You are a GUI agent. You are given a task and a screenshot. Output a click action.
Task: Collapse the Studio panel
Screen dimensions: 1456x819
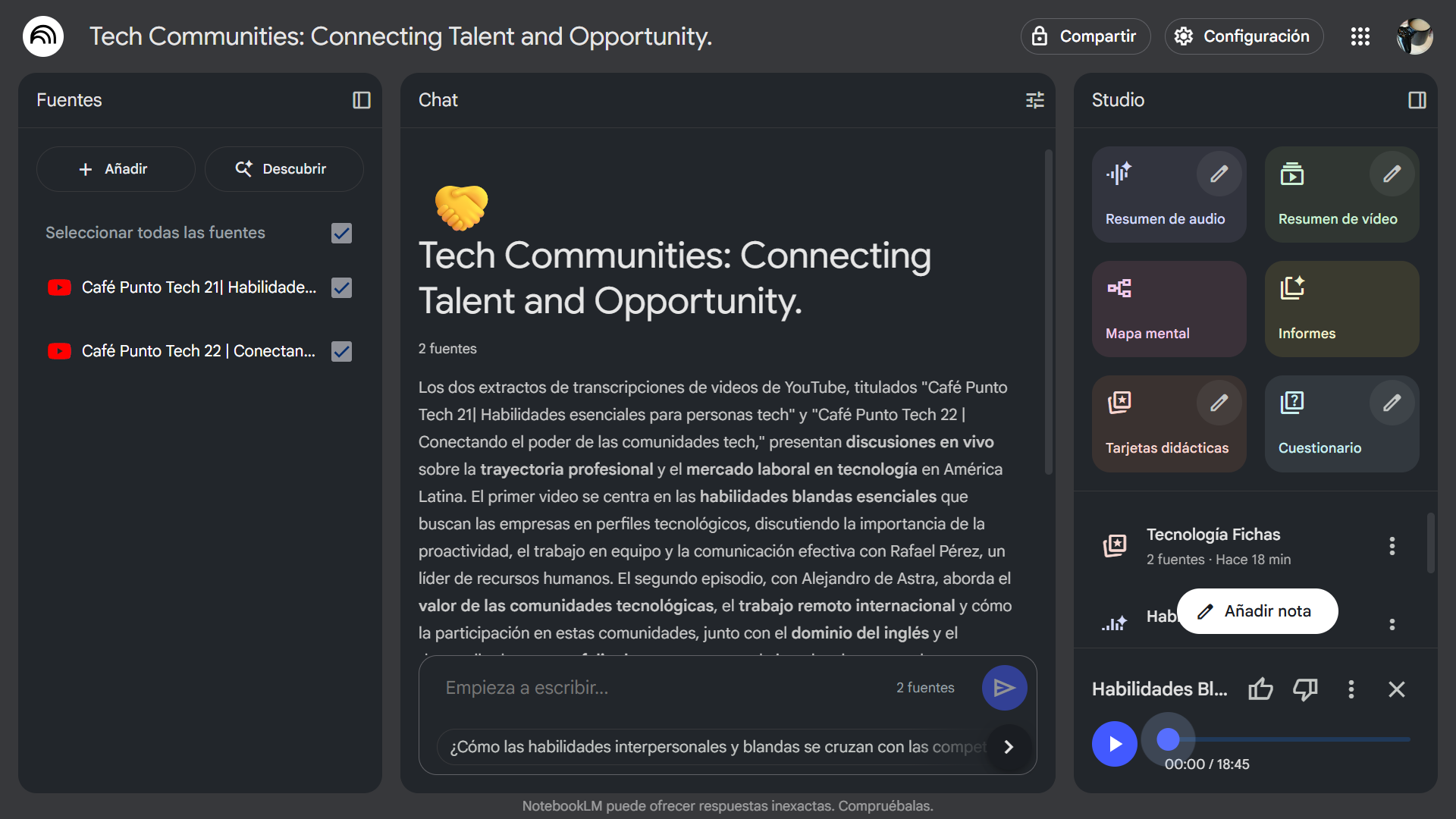[x=1417, y=100]
